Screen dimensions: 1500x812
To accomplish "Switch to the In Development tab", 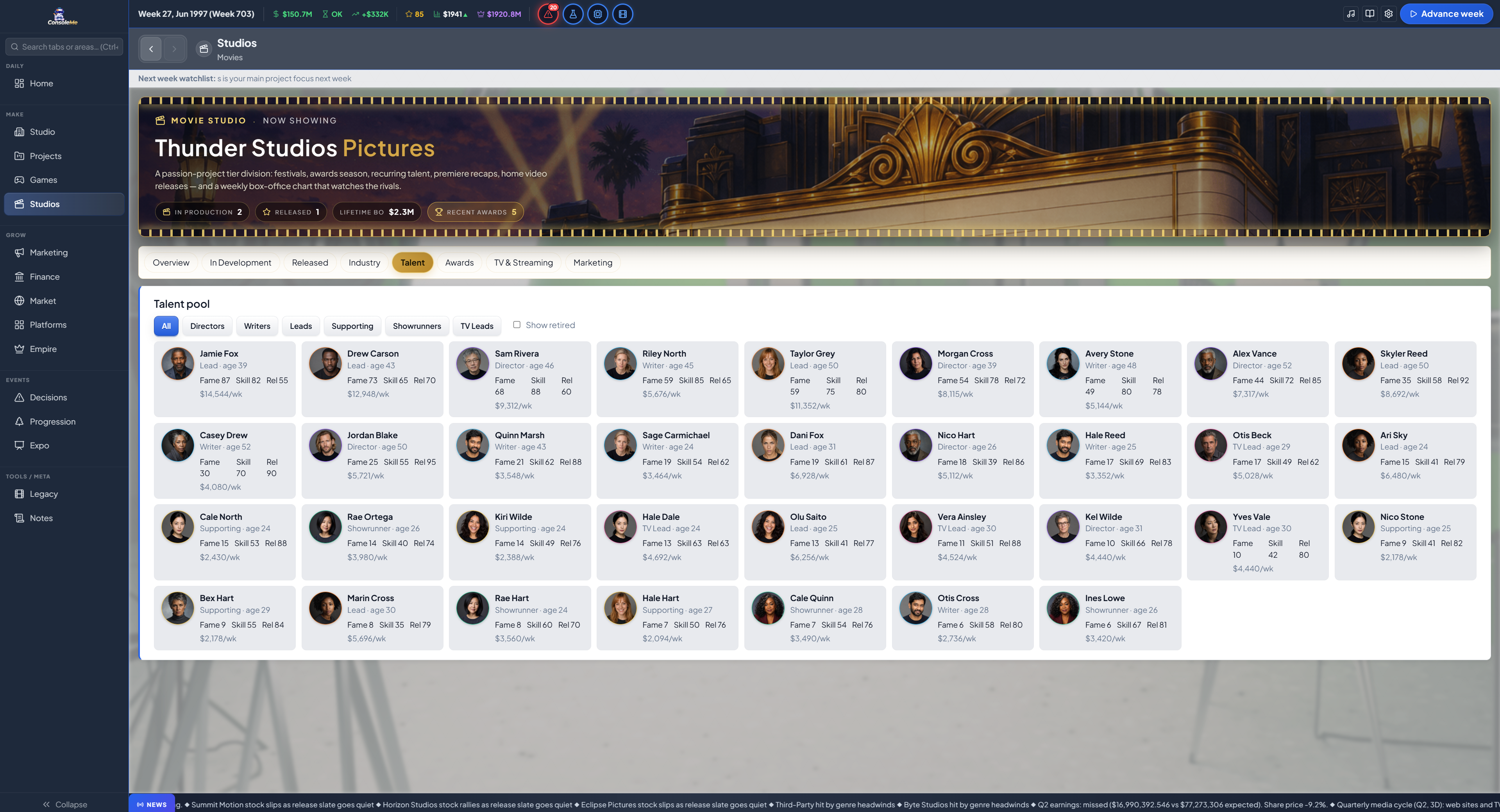I will pos(240,262).
